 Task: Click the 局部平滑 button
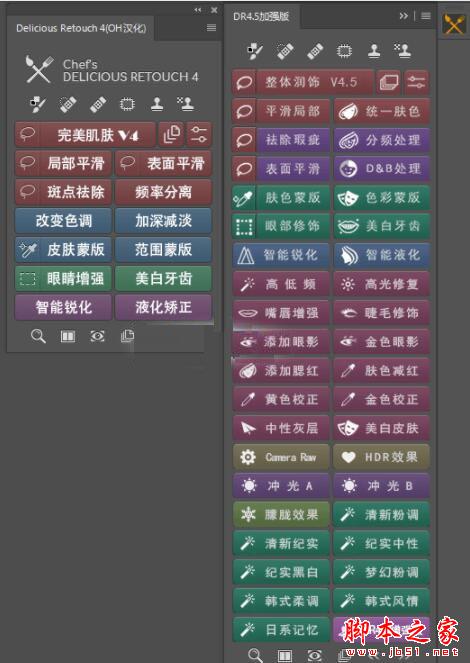point(63,164)
